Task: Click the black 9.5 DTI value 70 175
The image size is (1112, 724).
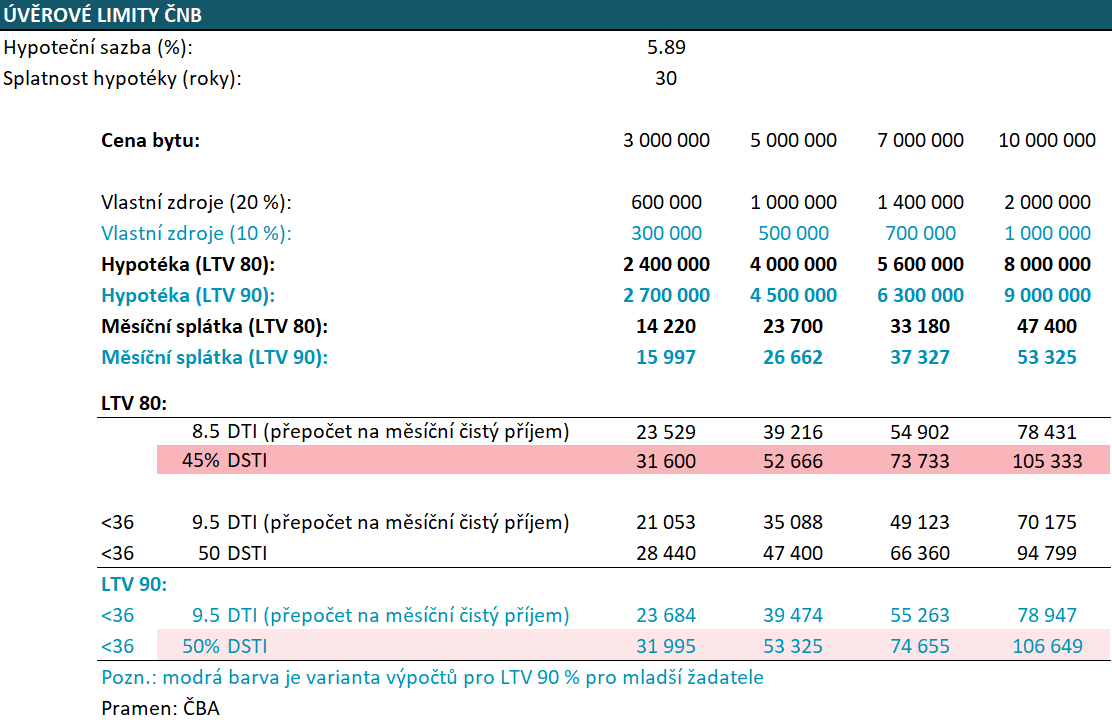Action: [x=1047, y=523]
